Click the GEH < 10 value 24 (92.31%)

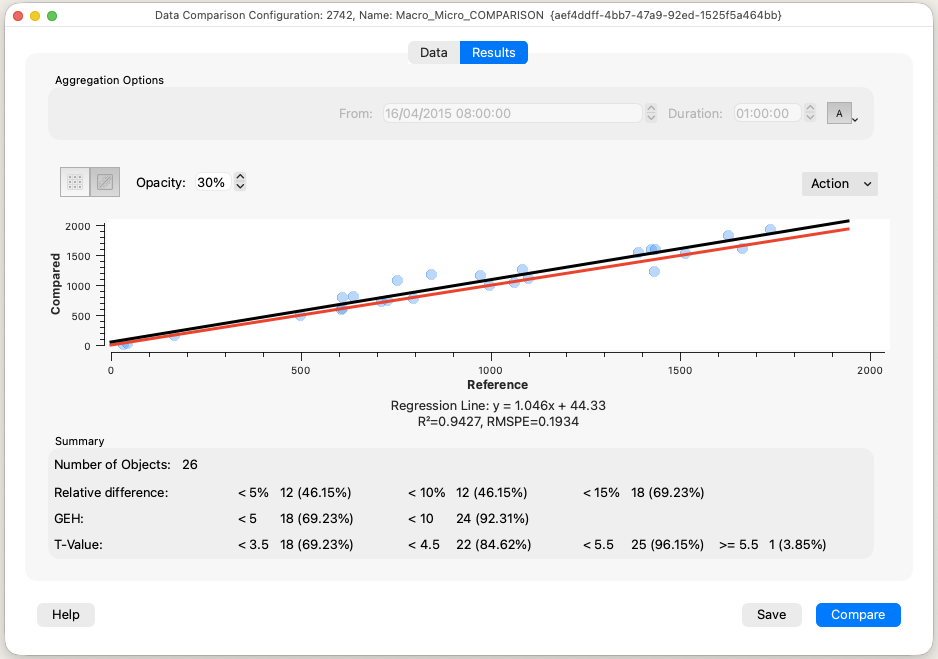click(492, 518)
